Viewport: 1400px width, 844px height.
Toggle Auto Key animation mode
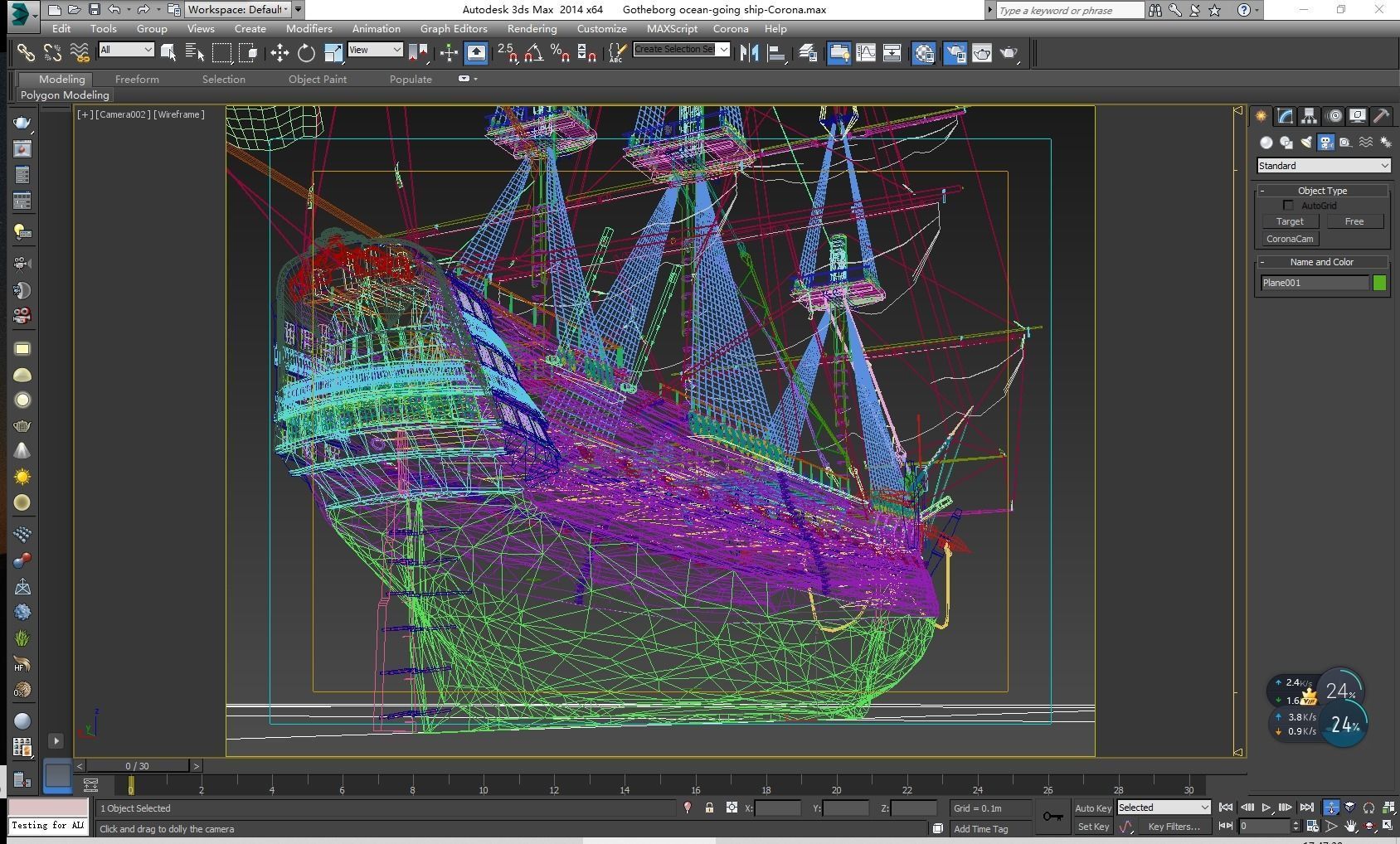[x=1092, y=808]
